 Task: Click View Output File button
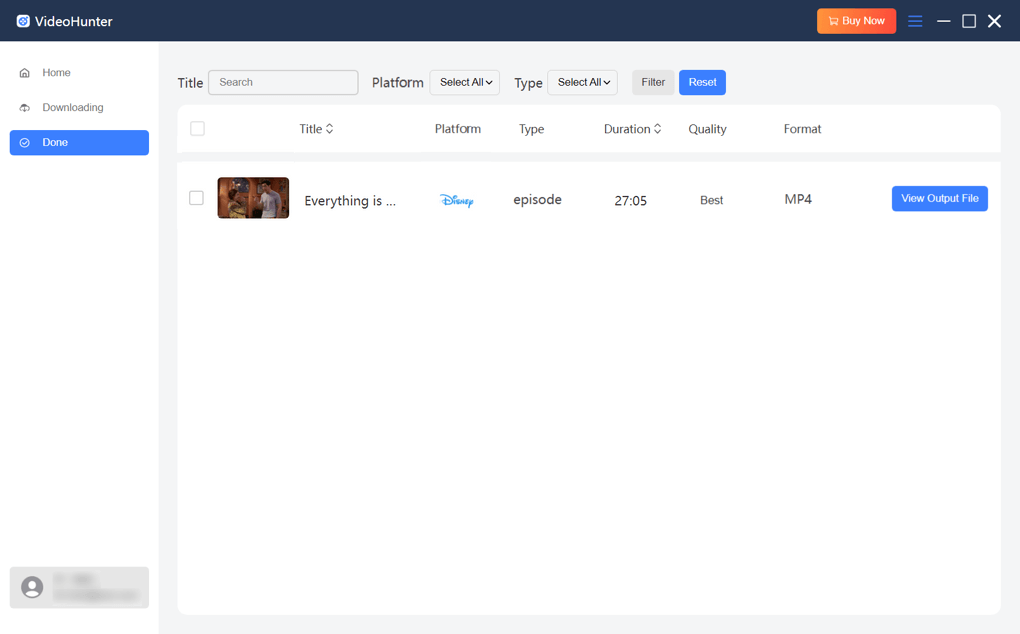click(x=940, y=198)
